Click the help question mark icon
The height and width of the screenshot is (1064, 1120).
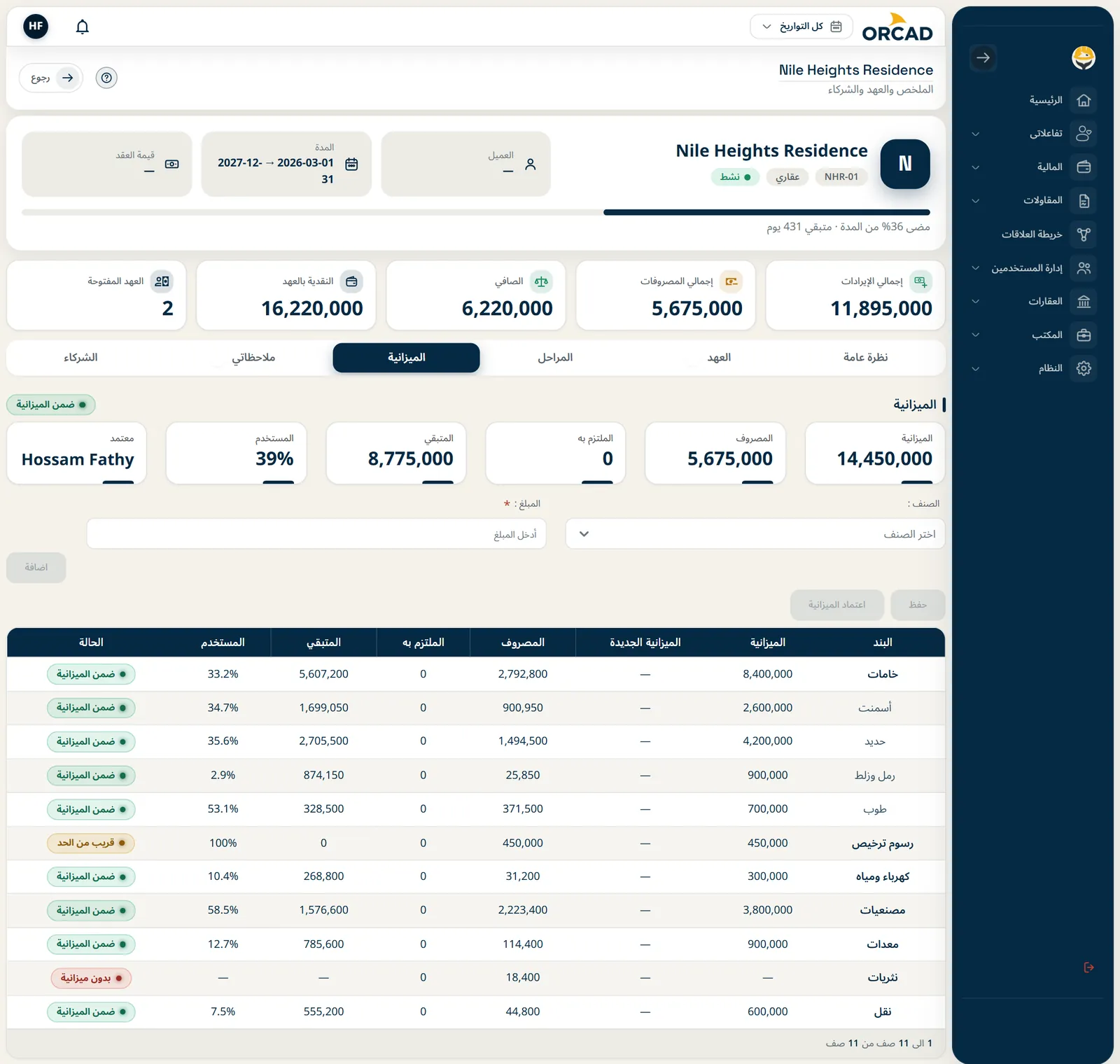[x=106, y=78]
